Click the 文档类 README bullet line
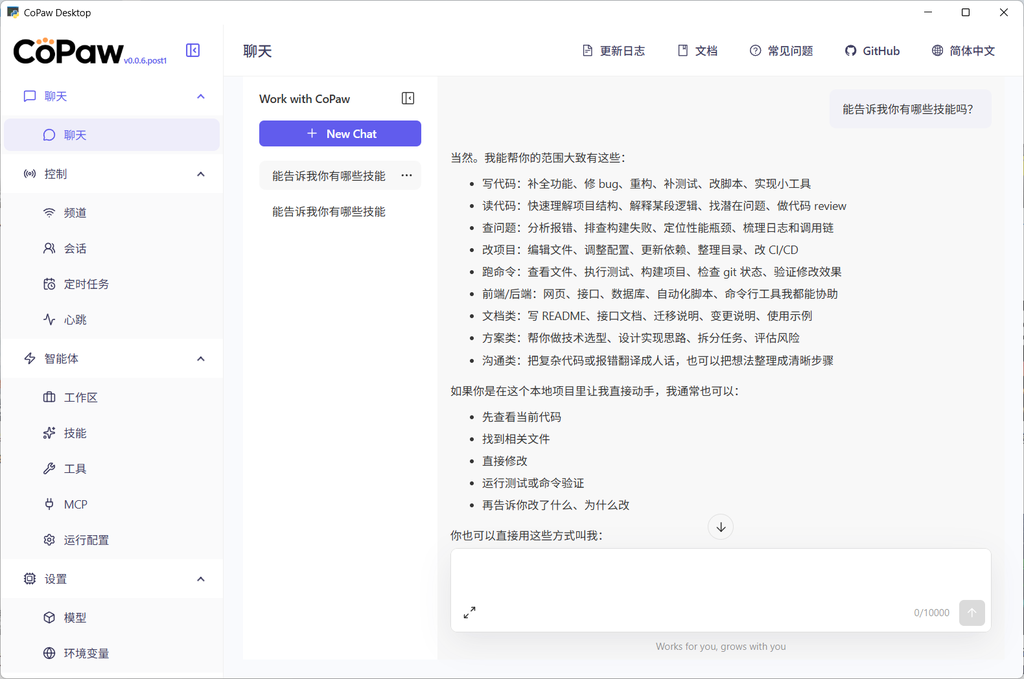Image resolution: width=1024 pixels, height=679 pixels. [647, 316]
